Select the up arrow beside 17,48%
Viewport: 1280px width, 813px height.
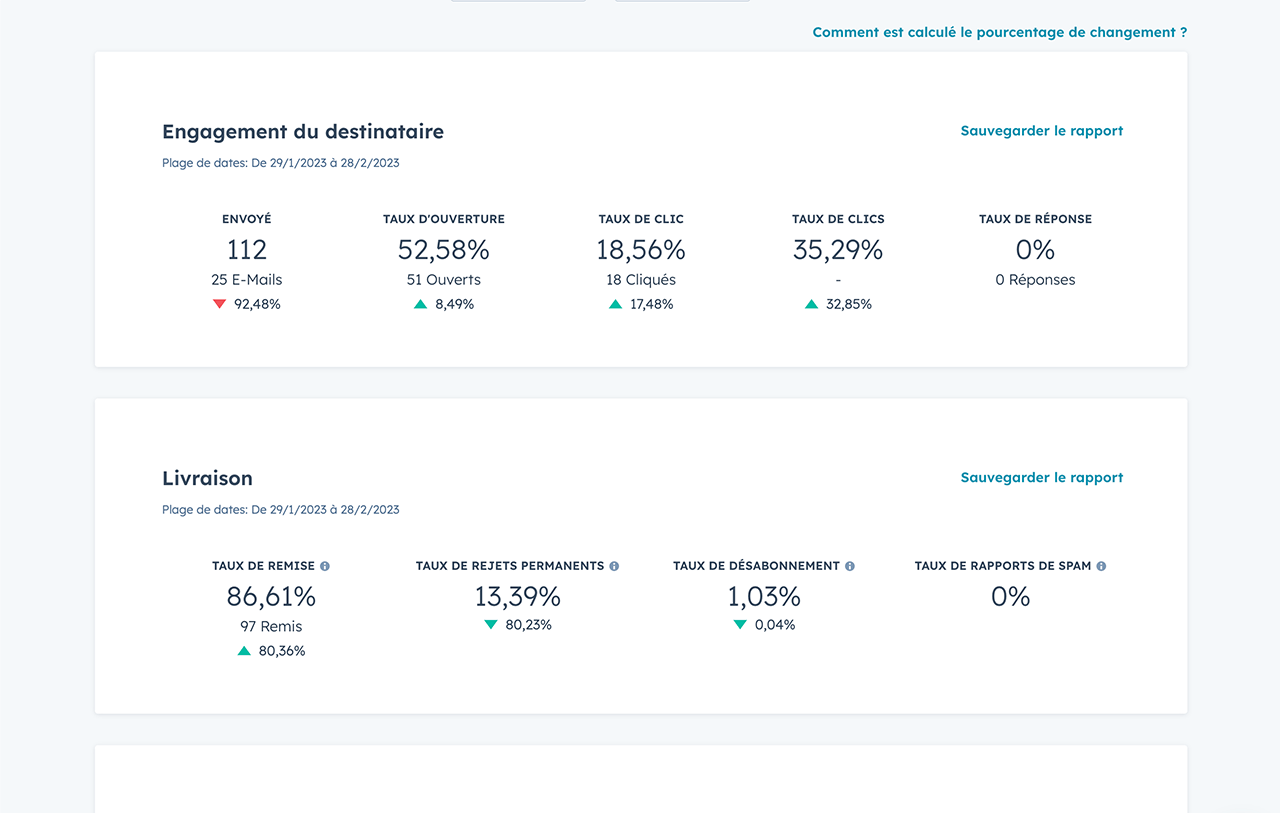[616, 304]
